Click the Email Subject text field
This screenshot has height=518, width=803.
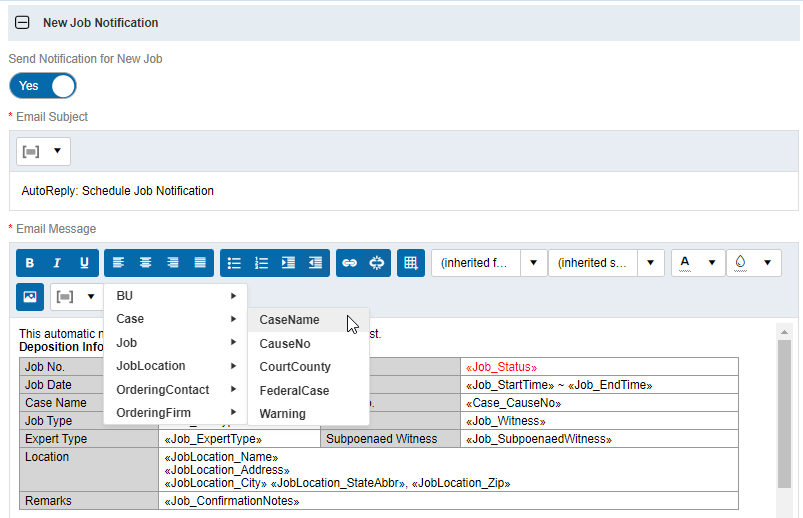[400, 190]
